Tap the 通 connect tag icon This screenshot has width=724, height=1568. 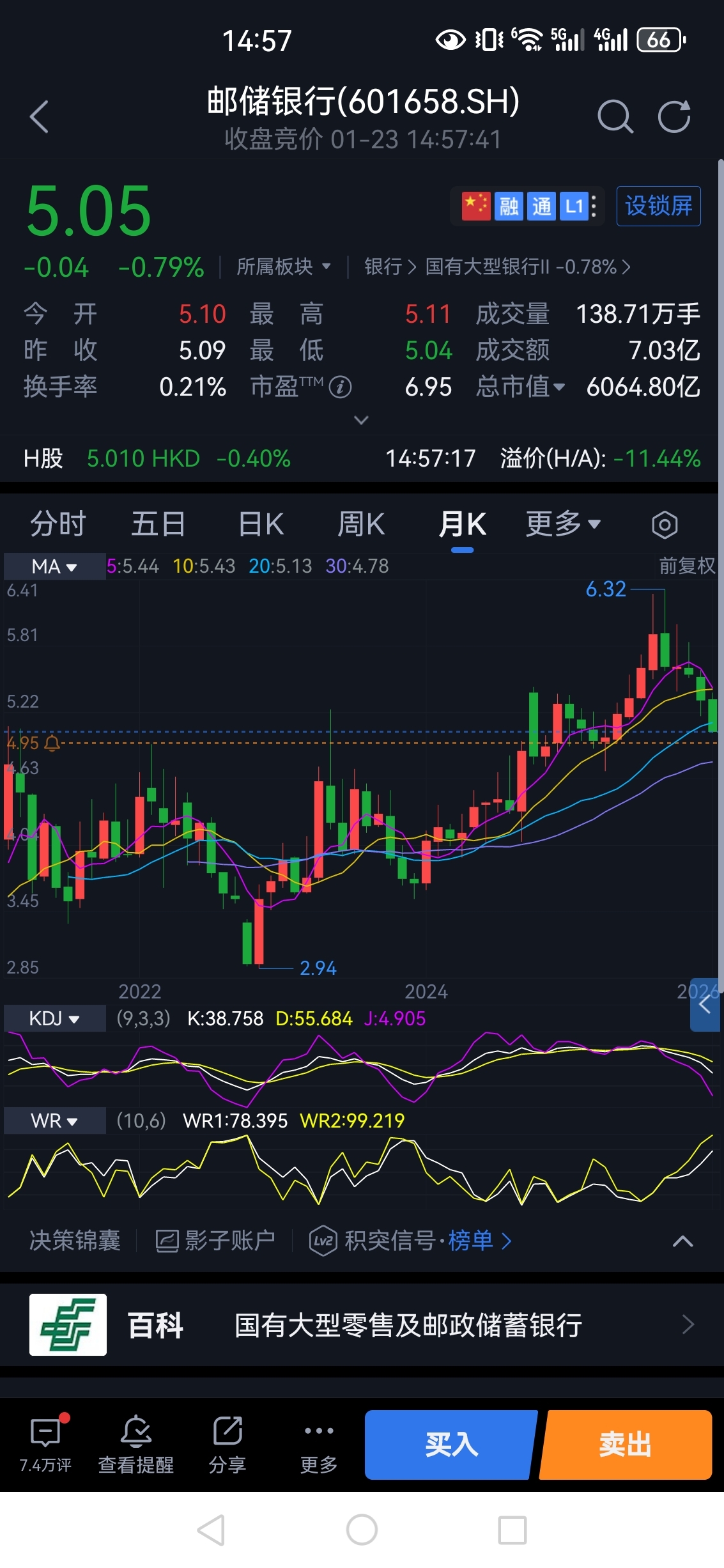(x=541, y=206)
